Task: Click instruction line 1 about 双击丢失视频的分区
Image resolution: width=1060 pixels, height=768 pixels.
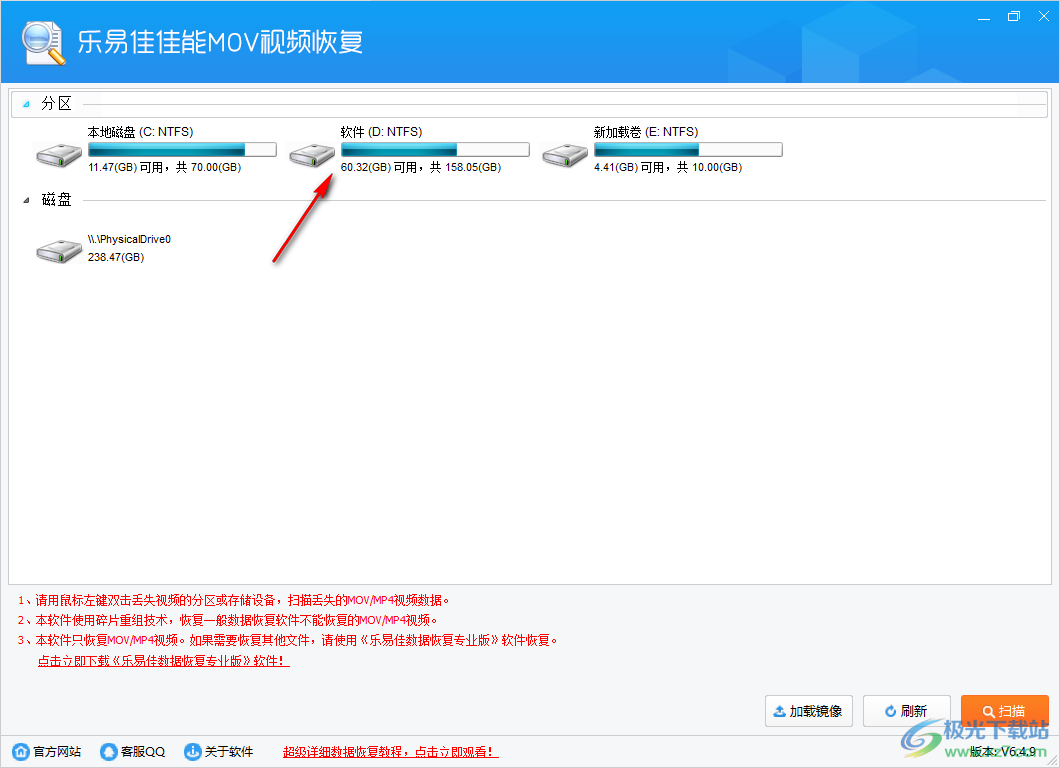Action: tap(233, 600)
